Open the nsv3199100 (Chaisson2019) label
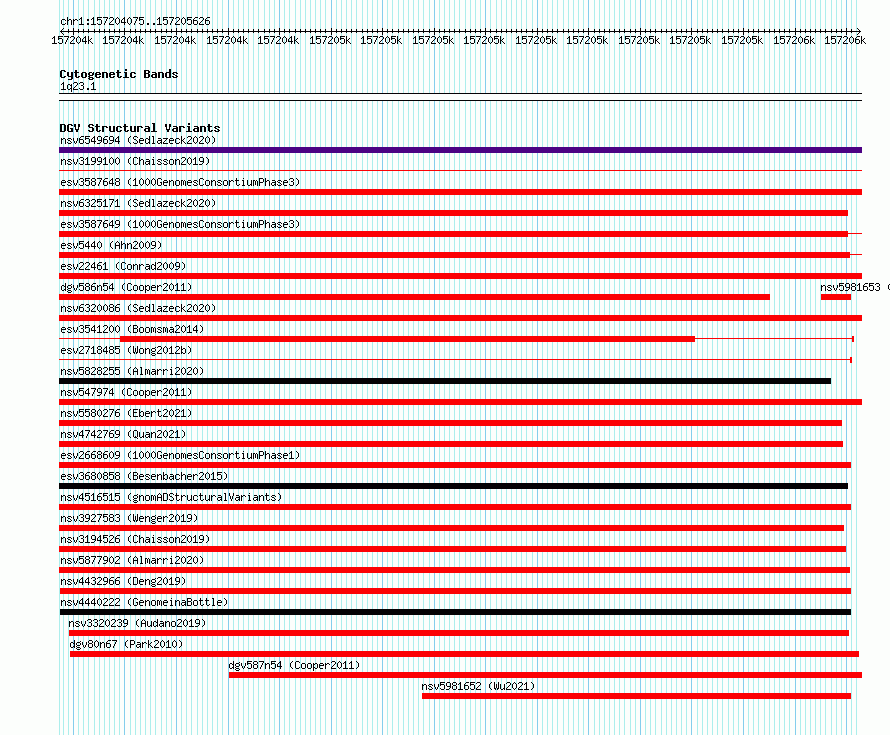Viewport: 890px width, 735px height. pyautogui.click(x=135, y=161)
